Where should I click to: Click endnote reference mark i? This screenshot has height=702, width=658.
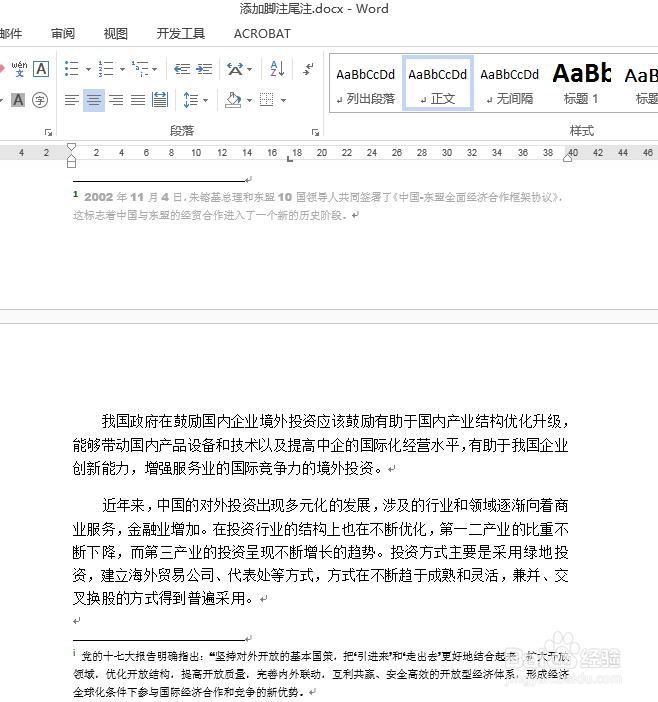tap(74, 653)
